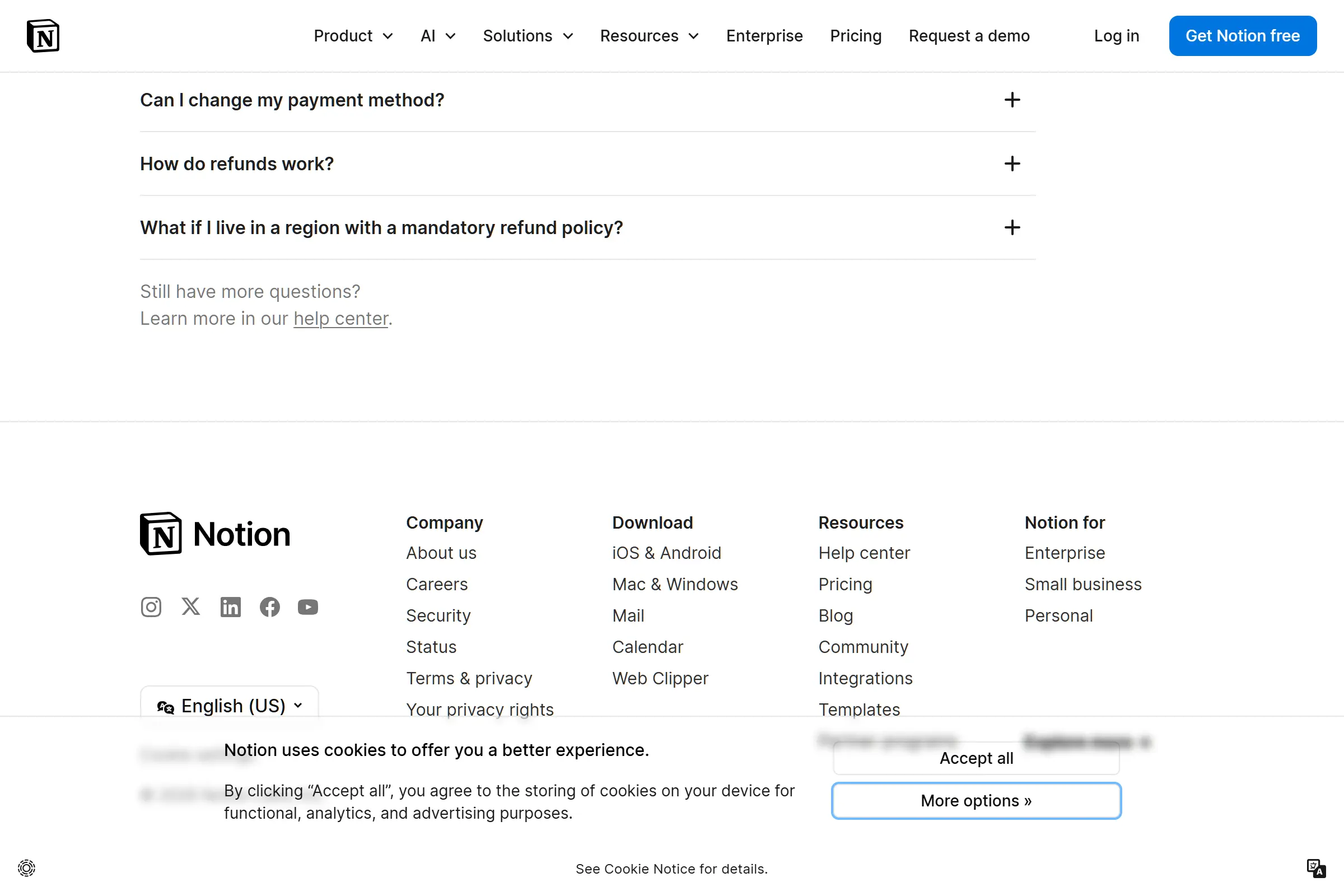Open Notion's Instagram page
The height and width of the screenshot is (896, 1344).
[150, 607]
